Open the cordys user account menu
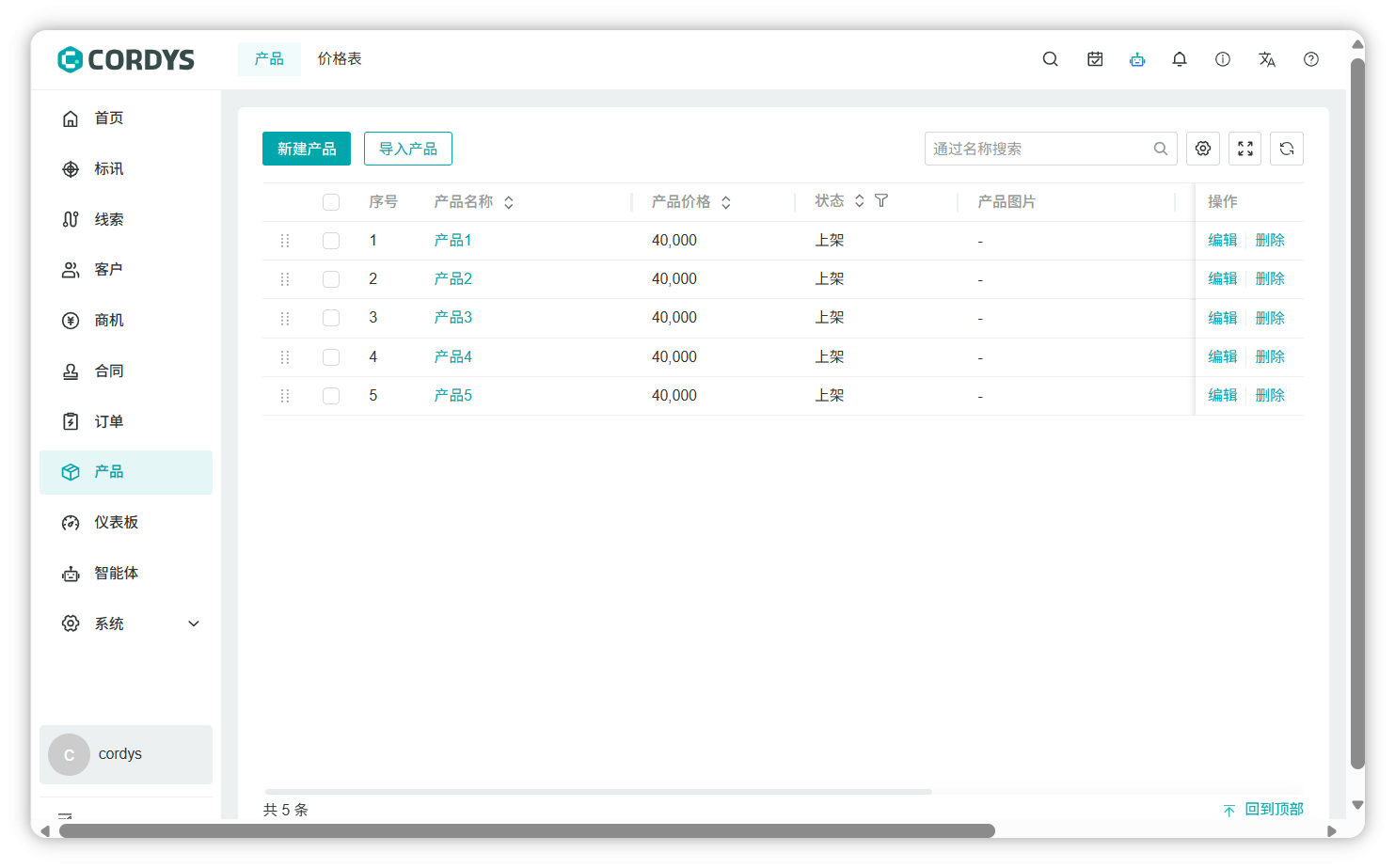 pyautogui.click(x=126, y=754)
